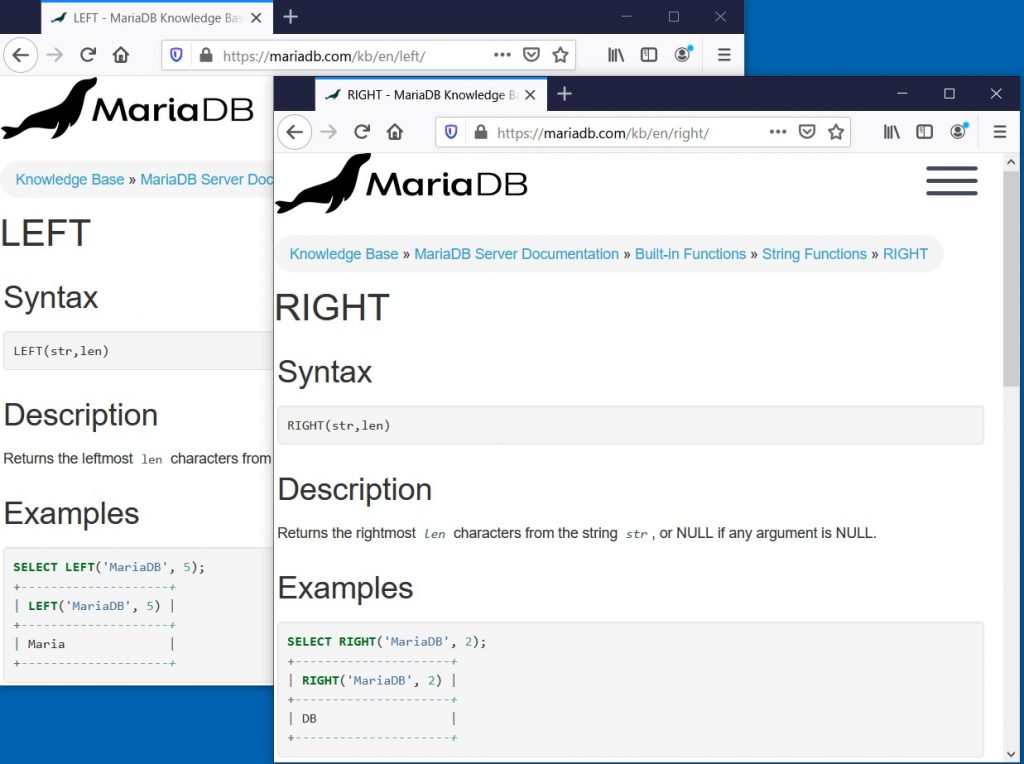Select the RIGHT - MariaDB Knowledge Base tab

(431, 95)
